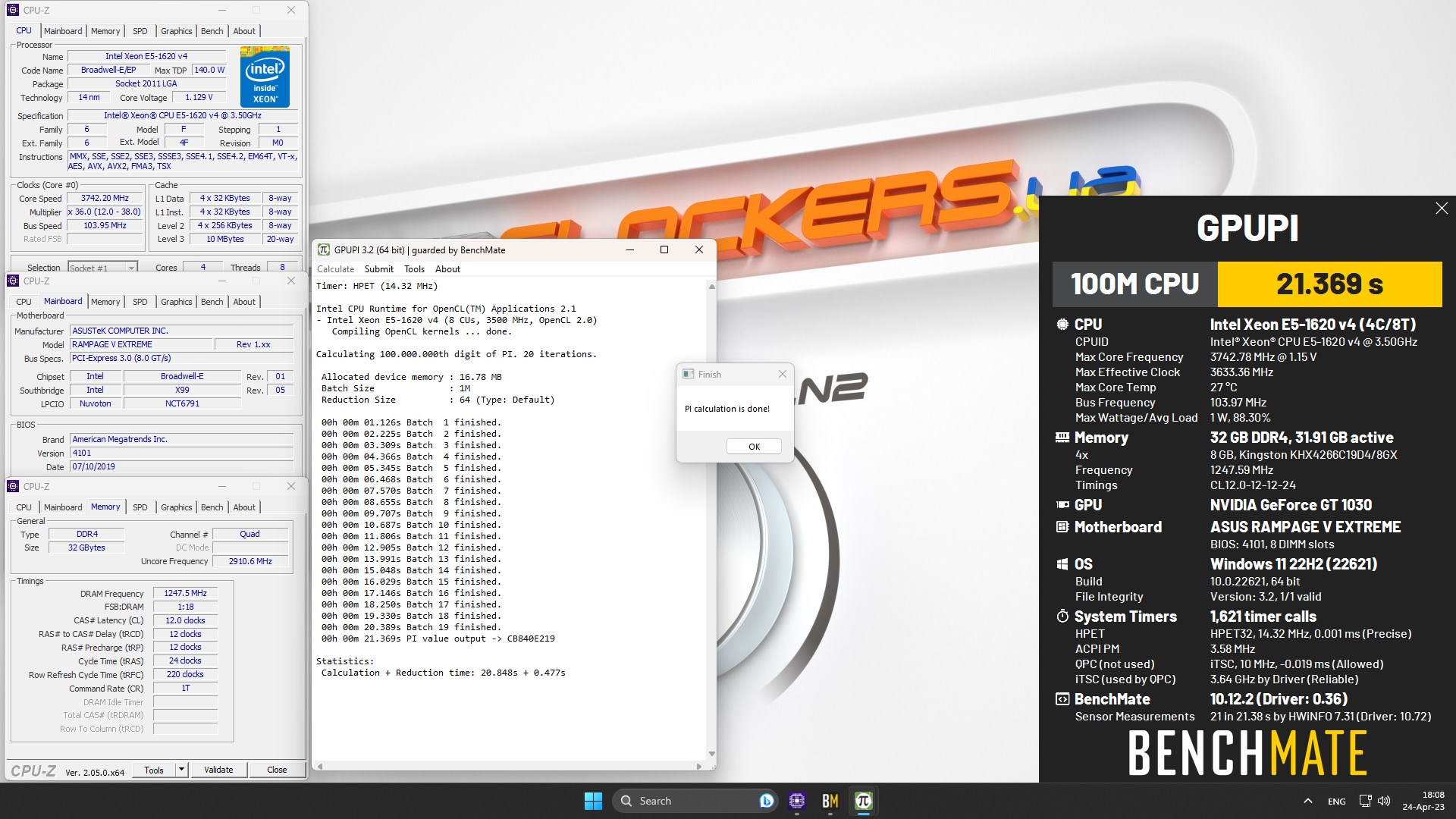1456x819 pixels.
Task: Click the CPU-Z icon in the Mainboard window title bar
Action: [13, 281]
